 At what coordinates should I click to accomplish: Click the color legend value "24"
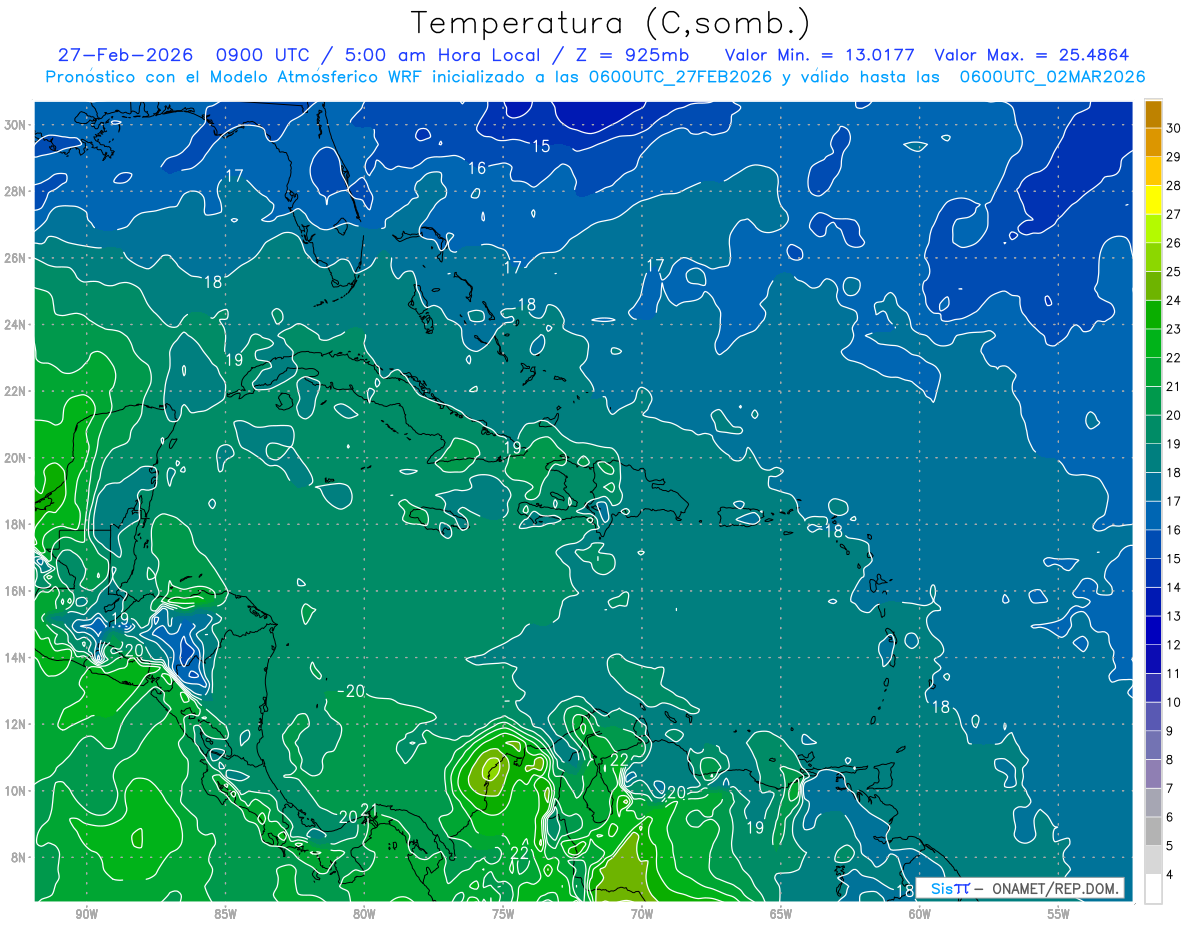click(x=1173, y=301)
